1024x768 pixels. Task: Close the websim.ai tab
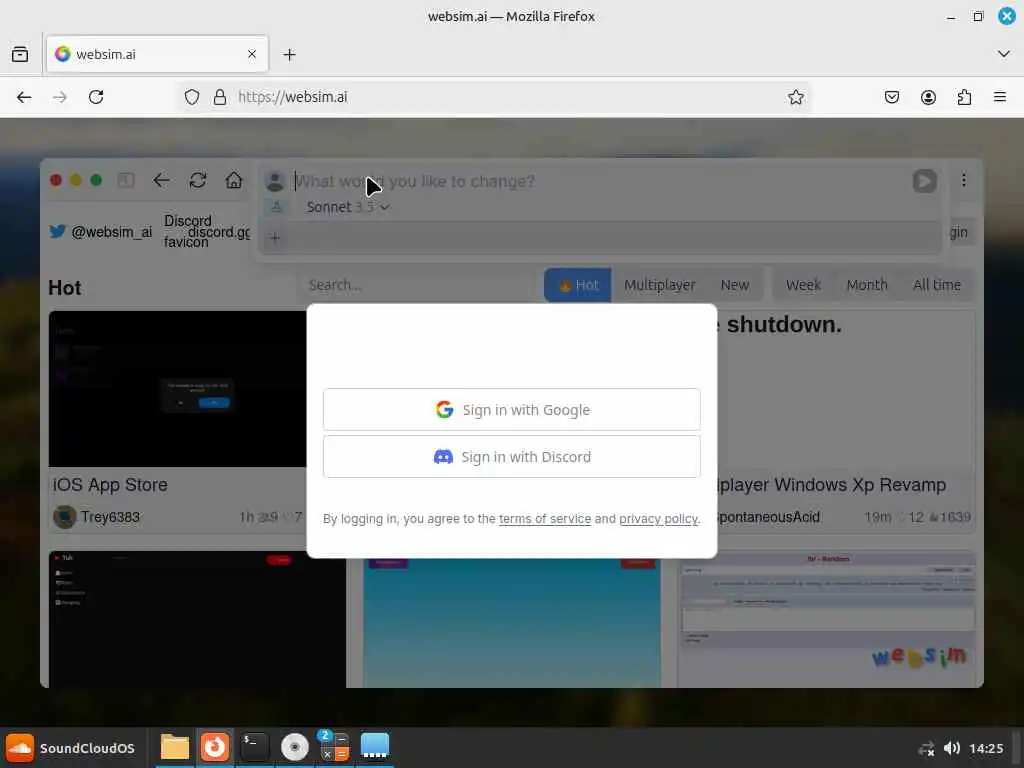(252, 54)
